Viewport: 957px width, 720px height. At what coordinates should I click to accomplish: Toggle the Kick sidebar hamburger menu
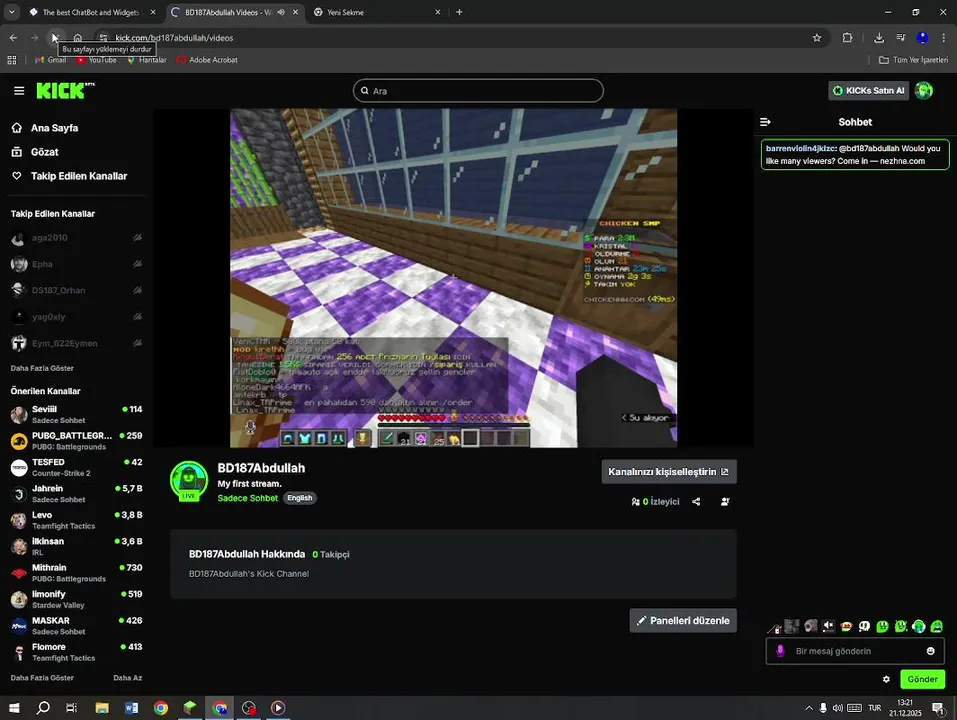[x=19, y=90]
